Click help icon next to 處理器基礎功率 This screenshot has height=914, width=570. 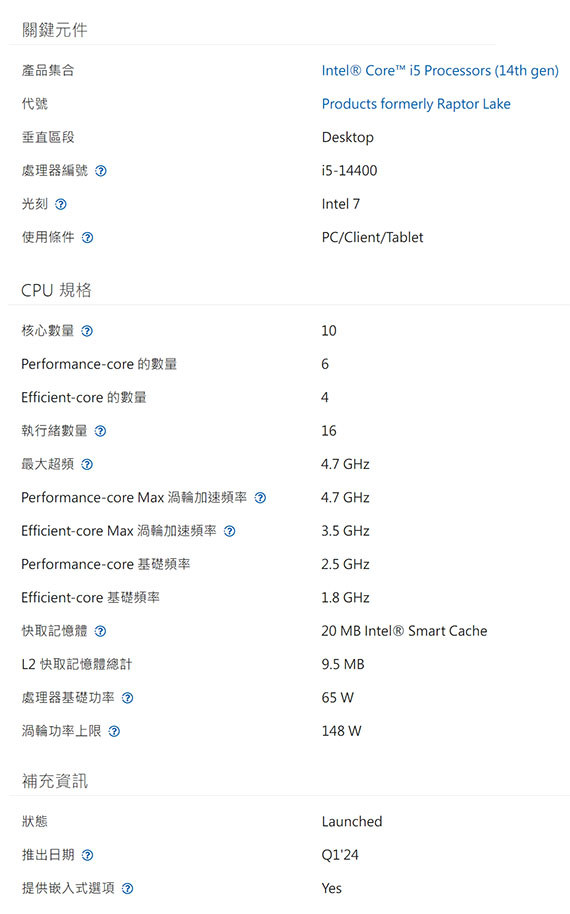128,698
